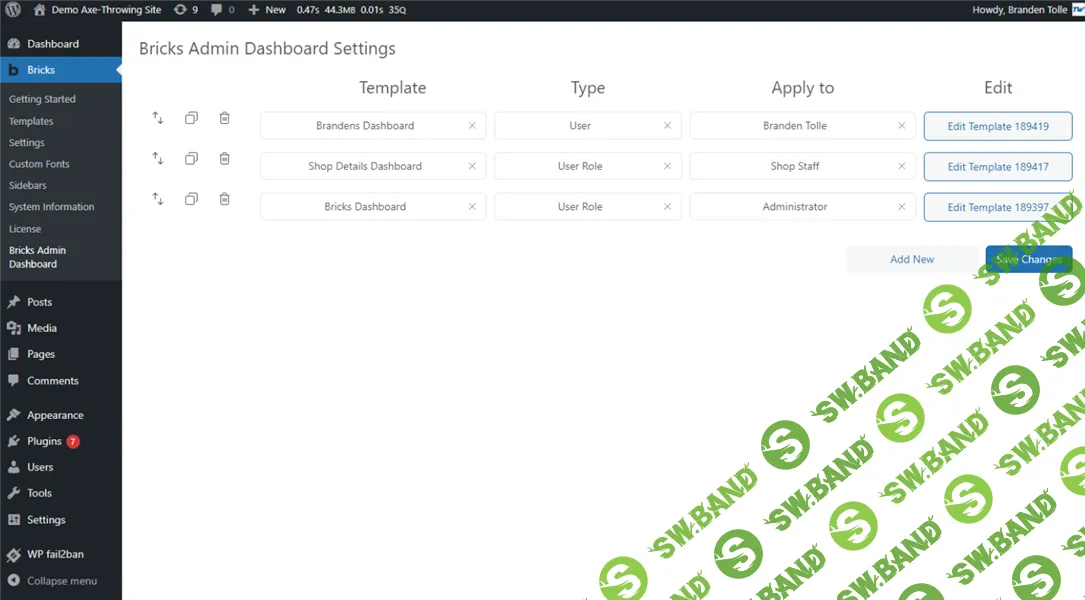The height and width of the screenshot is (600, 1085).
Task: Click reorder arrows for Shop Details Dashboard row
Action: 158,158
